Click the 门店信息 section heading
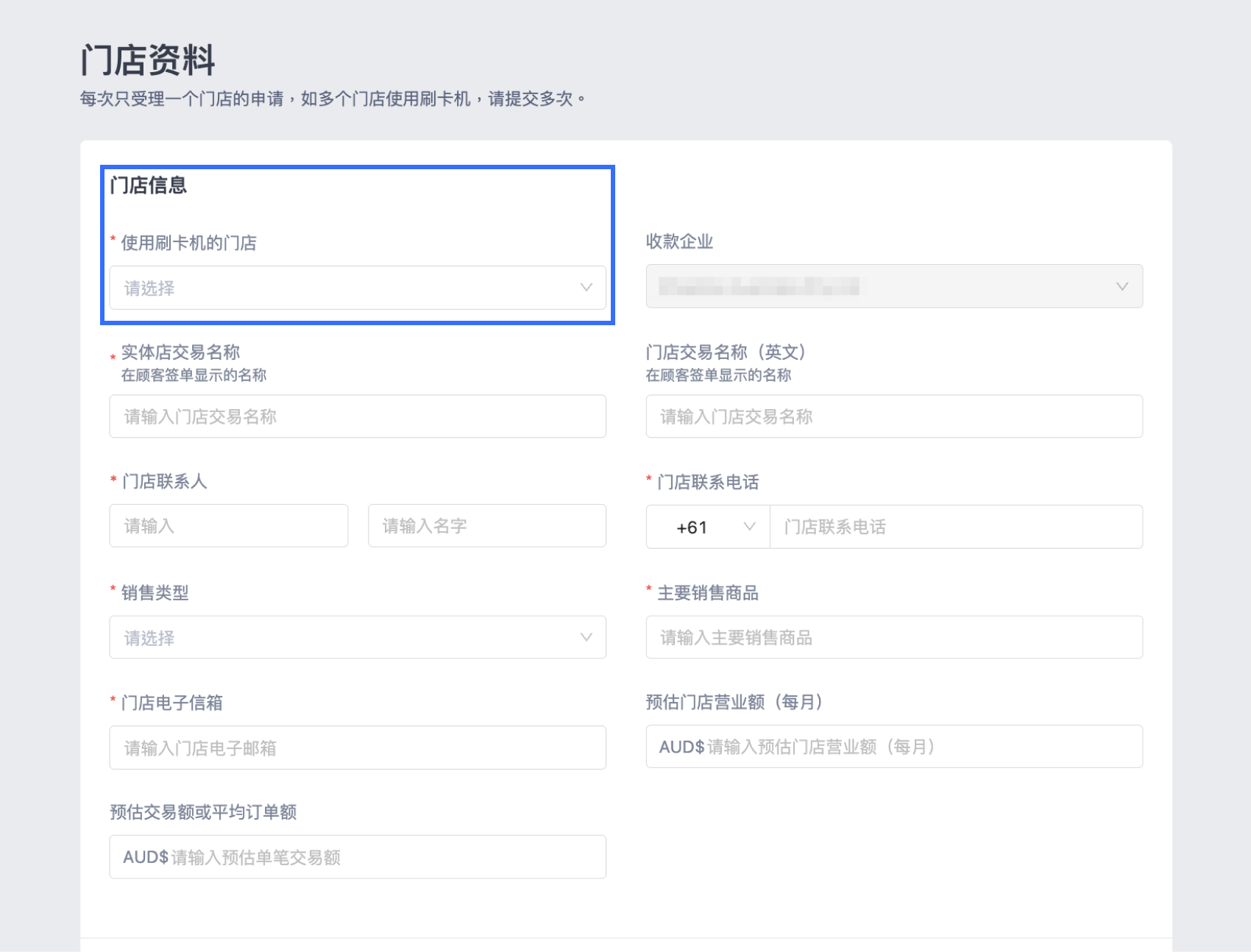 148,185
